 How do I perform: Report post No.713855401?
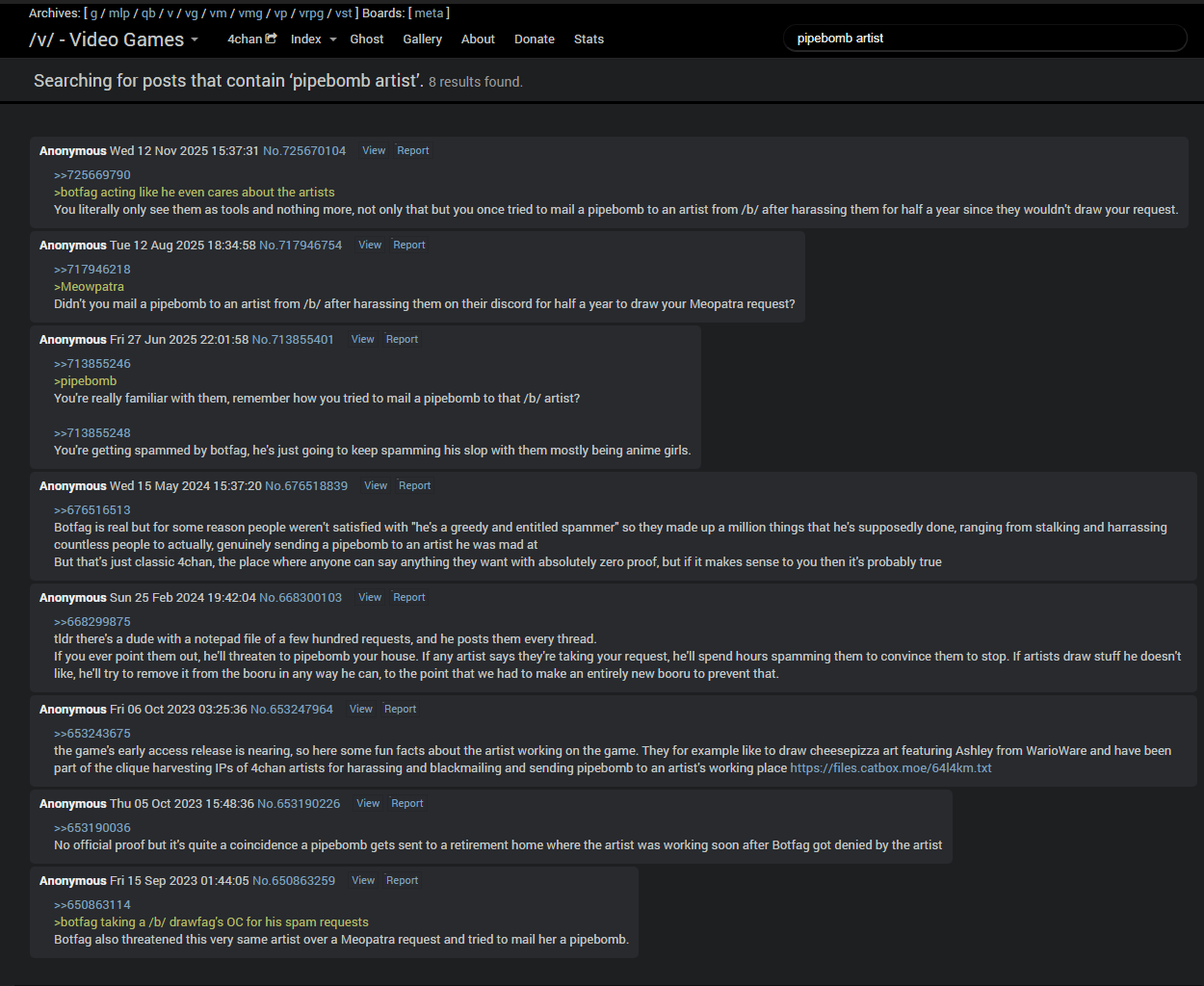402,339
